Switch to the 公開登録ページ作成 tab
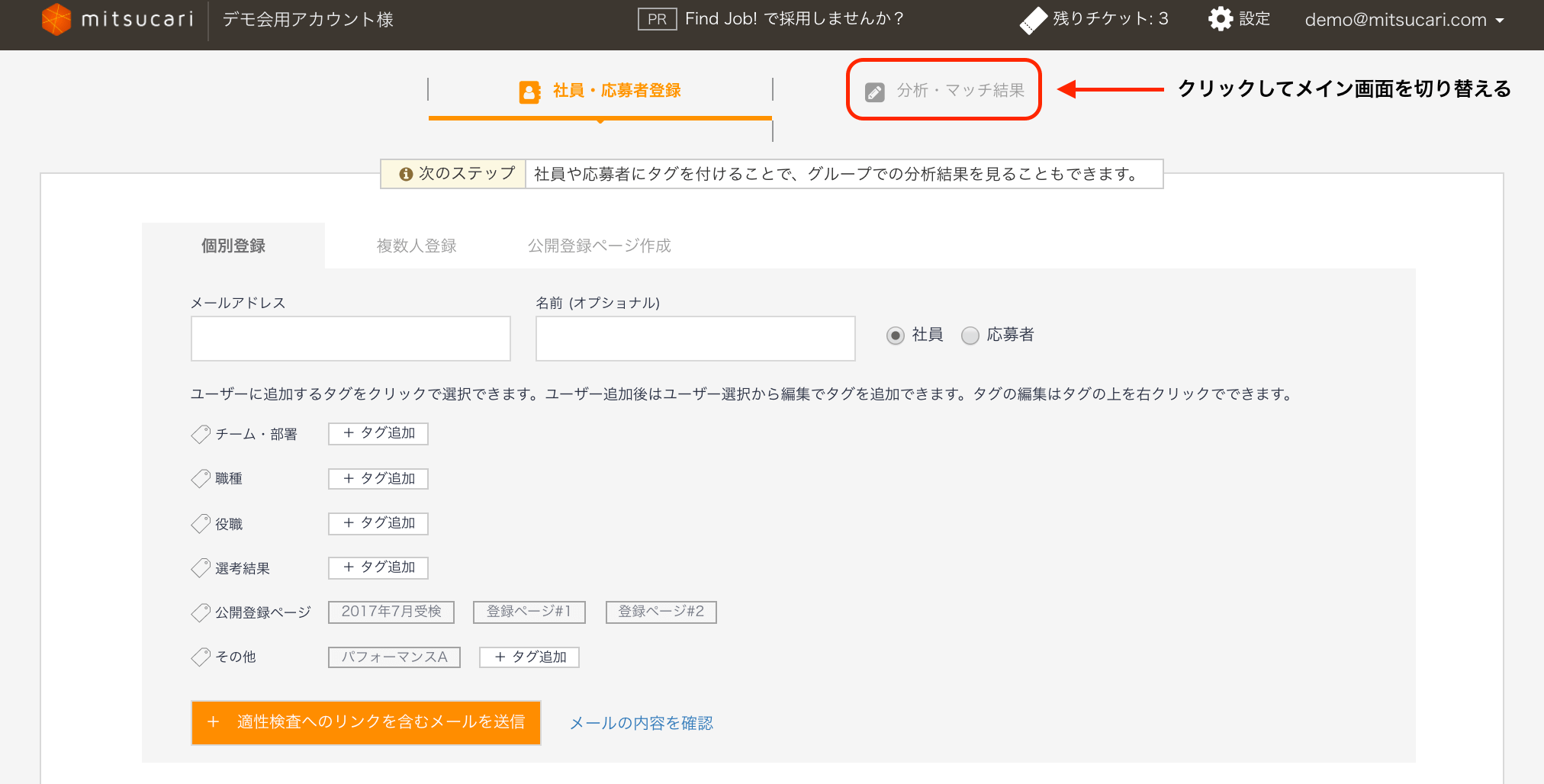This screenshot has width=1544, height=784. tap(599, 246)
